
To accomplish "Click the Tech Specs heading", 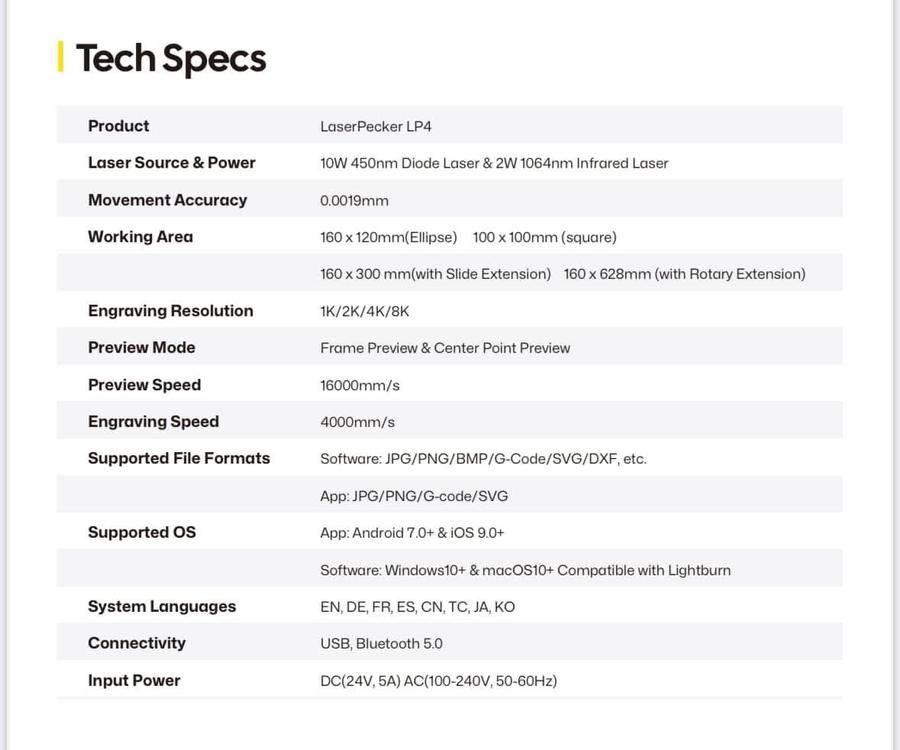I will click(171, 59).
